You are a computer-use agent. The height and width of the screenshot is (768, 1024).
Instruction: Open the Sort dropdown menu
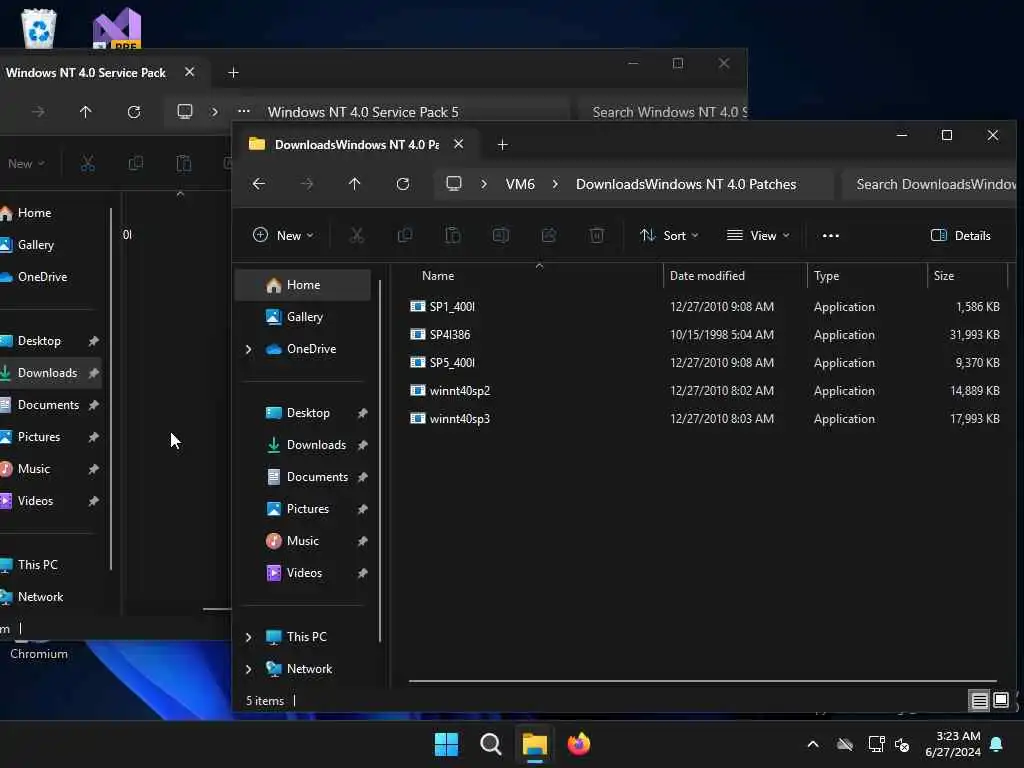(x=669, y=235)
